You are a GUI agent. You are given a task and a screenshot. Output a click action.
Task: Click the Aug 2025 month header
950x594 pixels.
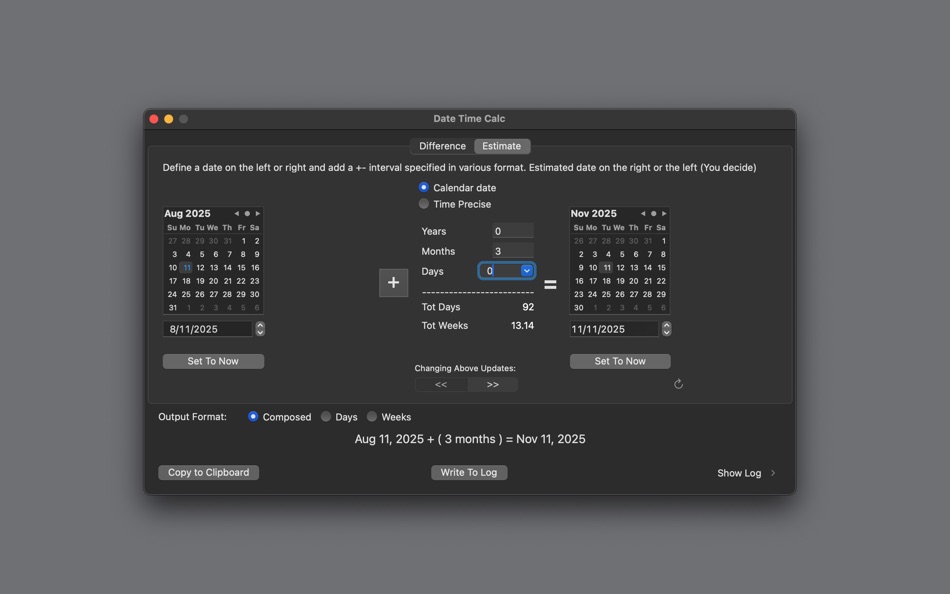click(187, 213)
